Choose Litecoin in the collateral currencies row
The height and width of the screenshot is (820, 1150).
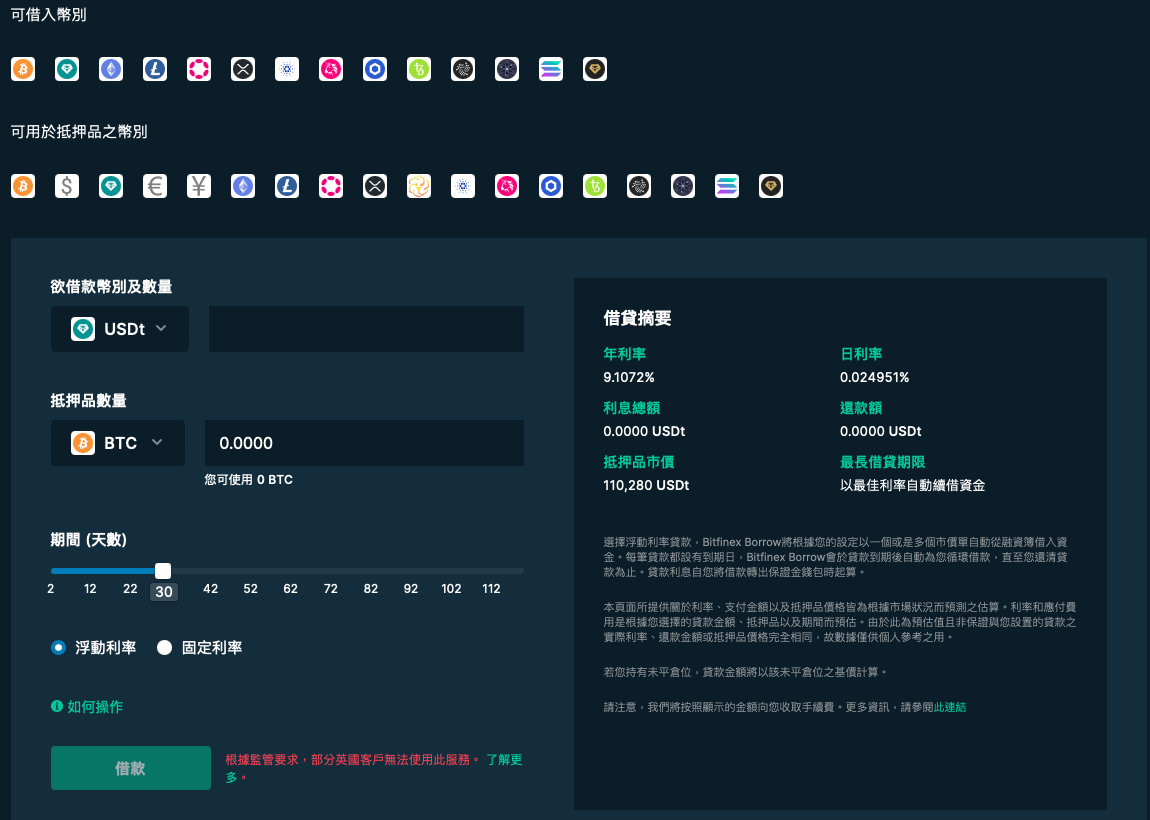click(287, 186)
